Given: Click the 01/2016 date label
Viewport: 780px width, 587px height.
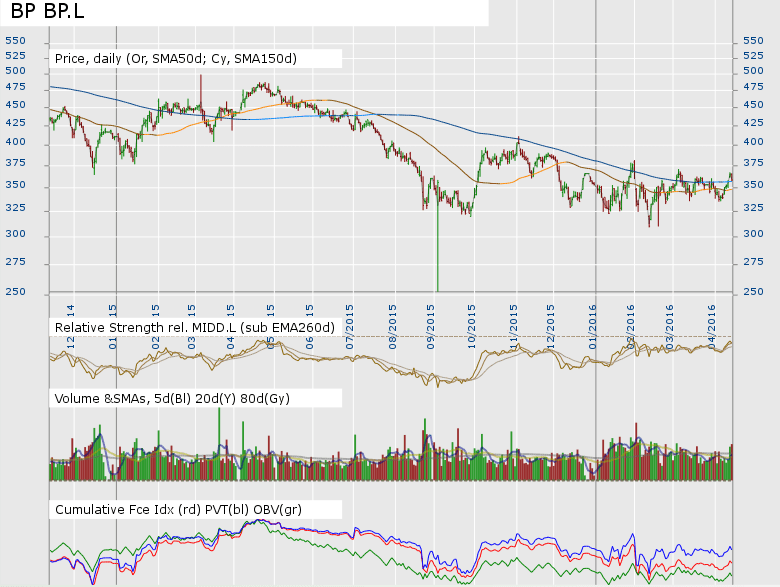Looking at the screenshot, I should click(592, 327).
